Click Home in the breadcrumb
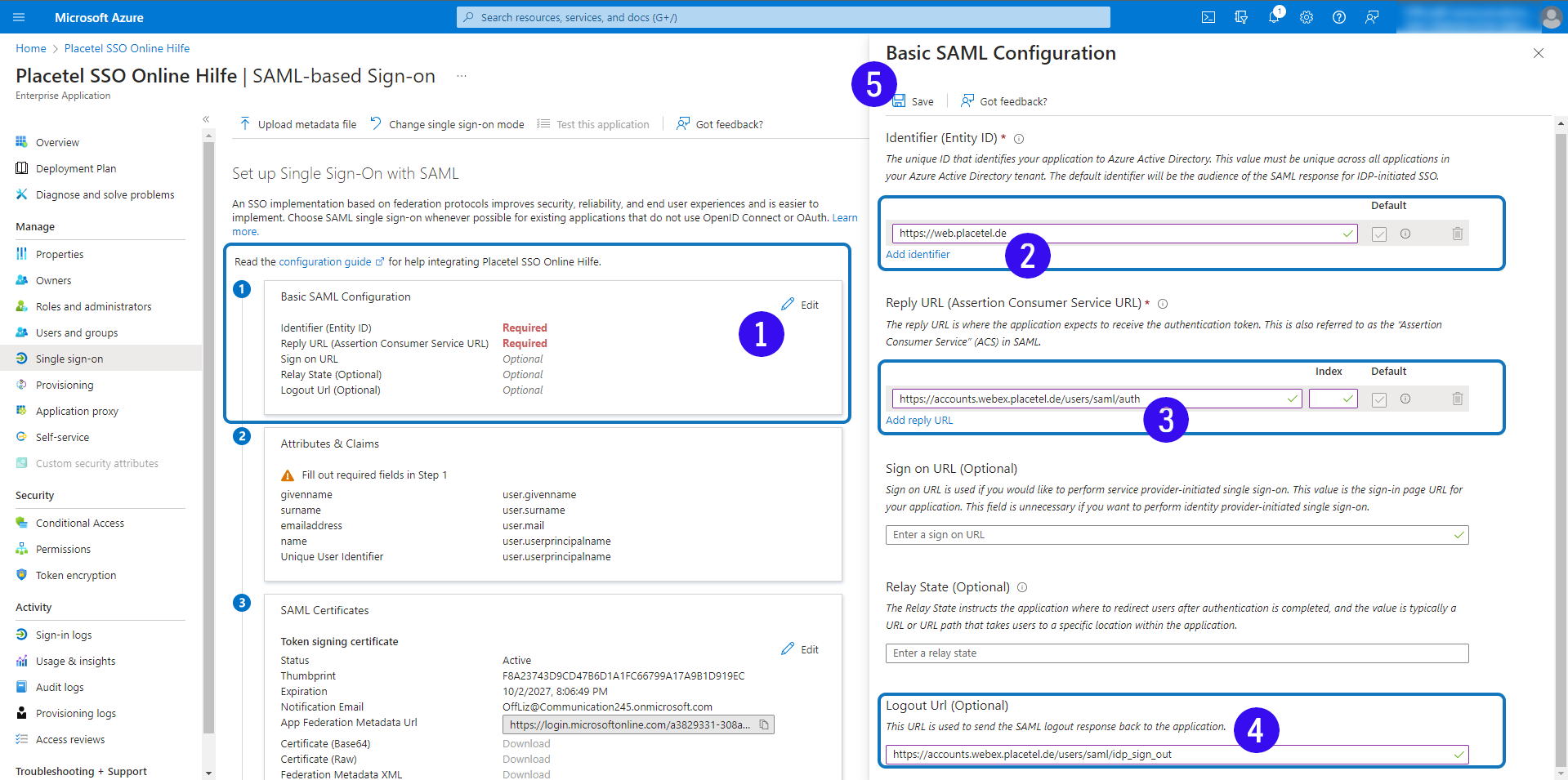This screenshot has width=1568, height=780. point(31,49)
